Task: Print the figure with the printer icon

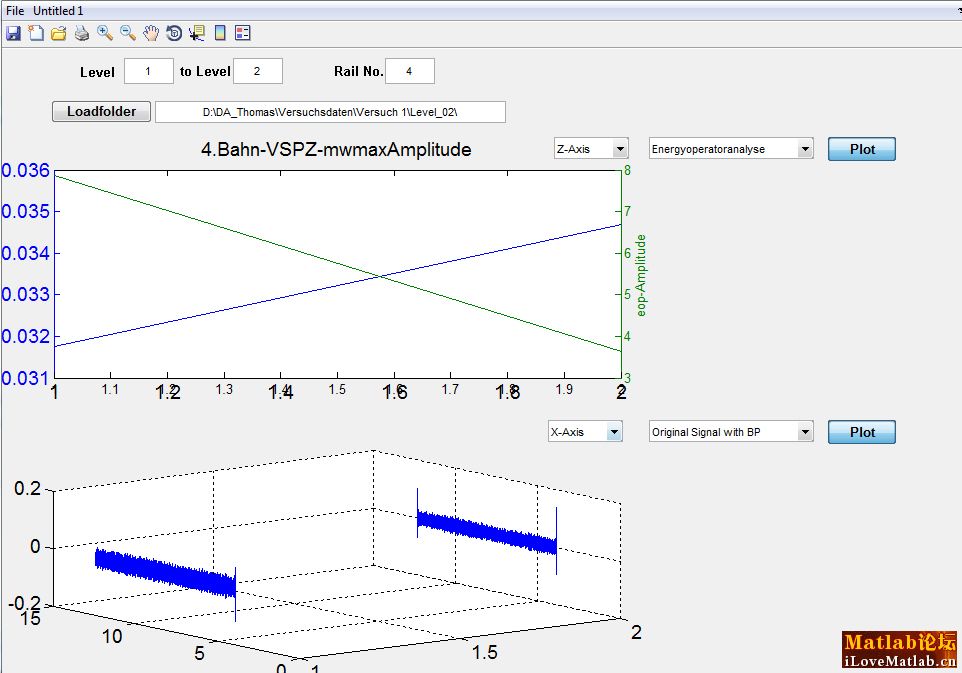Action: pos(82,33)
